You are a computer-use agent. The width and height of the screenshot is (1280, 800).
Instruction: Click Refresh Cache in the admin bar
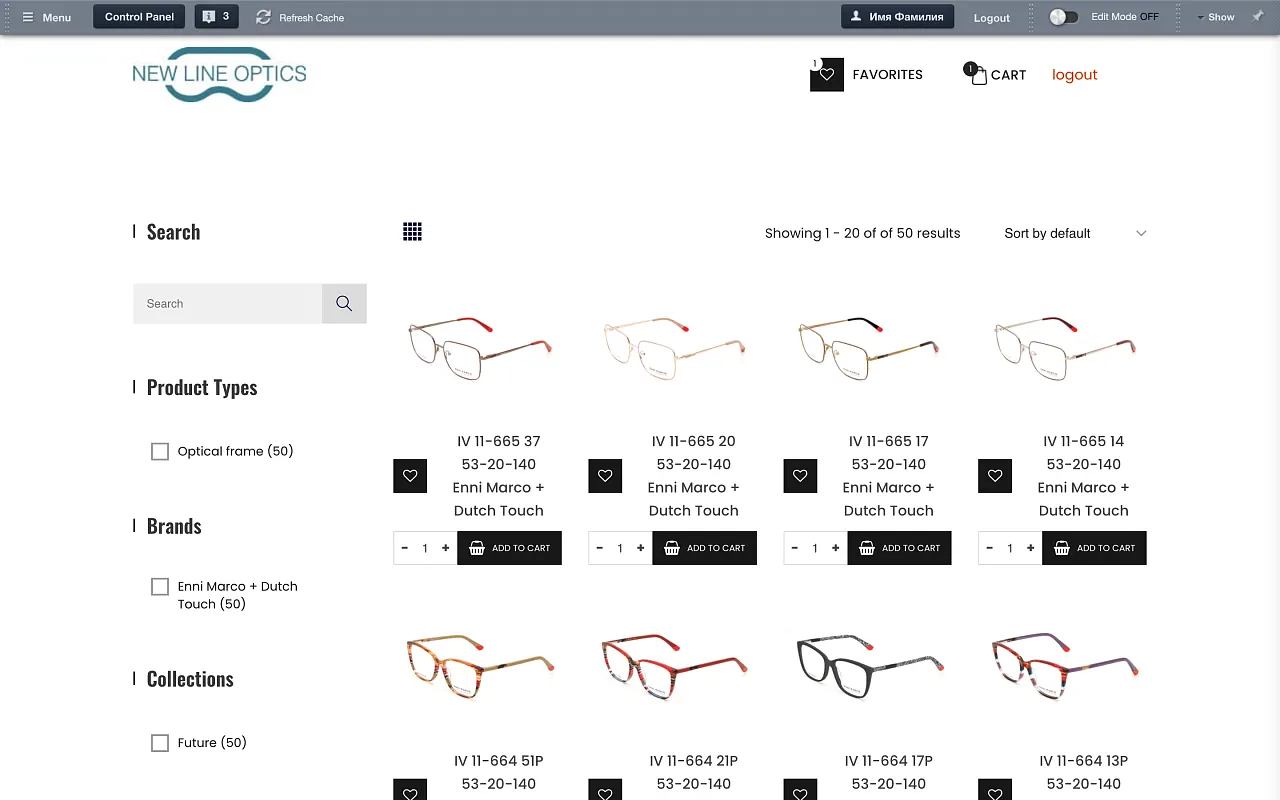click(x=300, y=17)
